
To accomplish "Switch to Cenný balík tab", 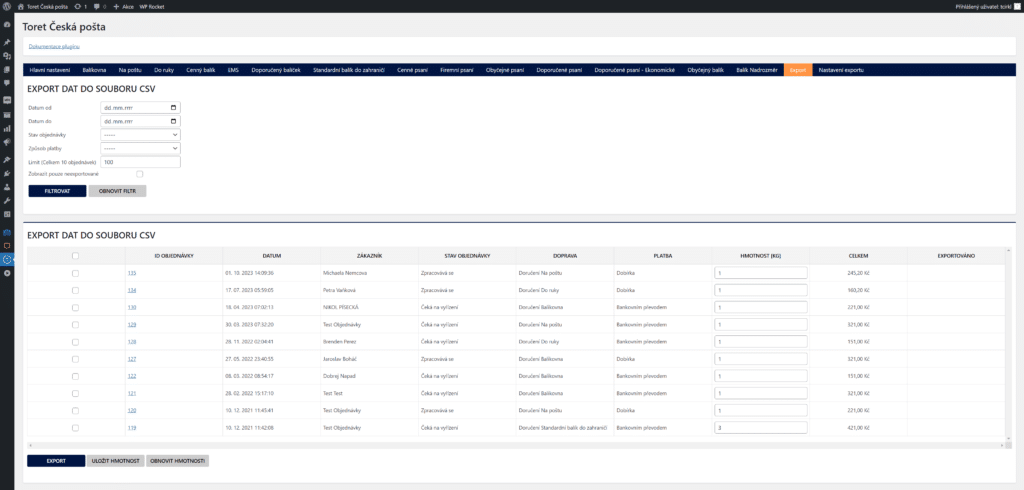I will 200,69.
